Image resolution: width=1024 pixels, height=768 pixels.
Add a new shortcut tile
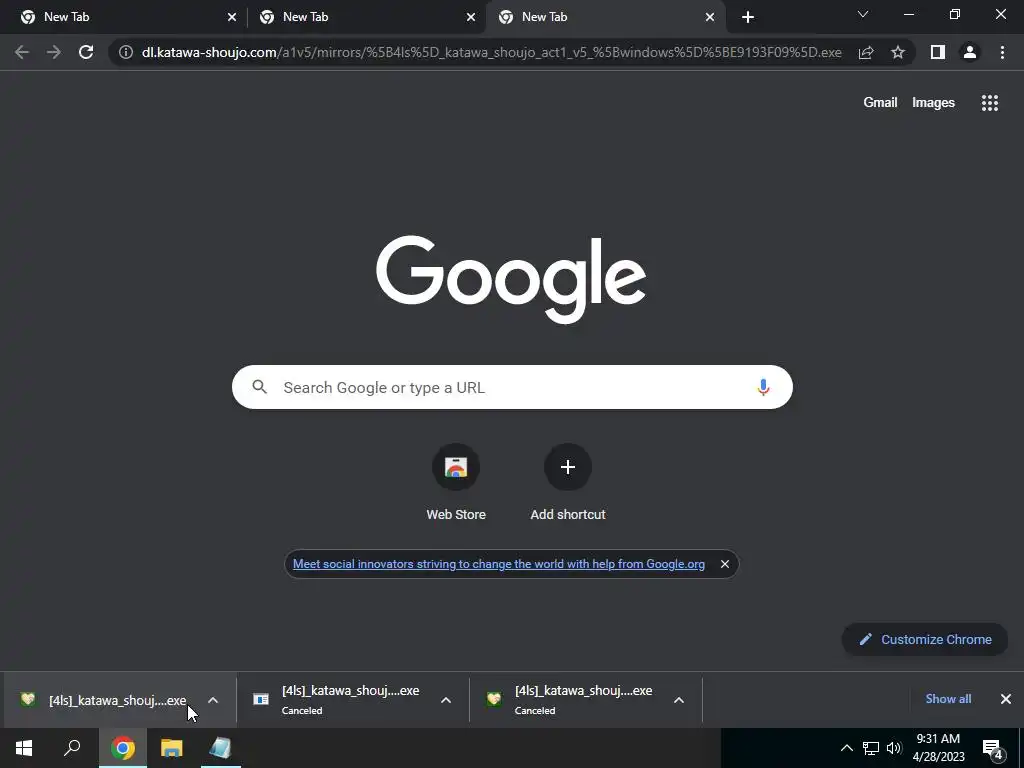(x=568, y=482)
